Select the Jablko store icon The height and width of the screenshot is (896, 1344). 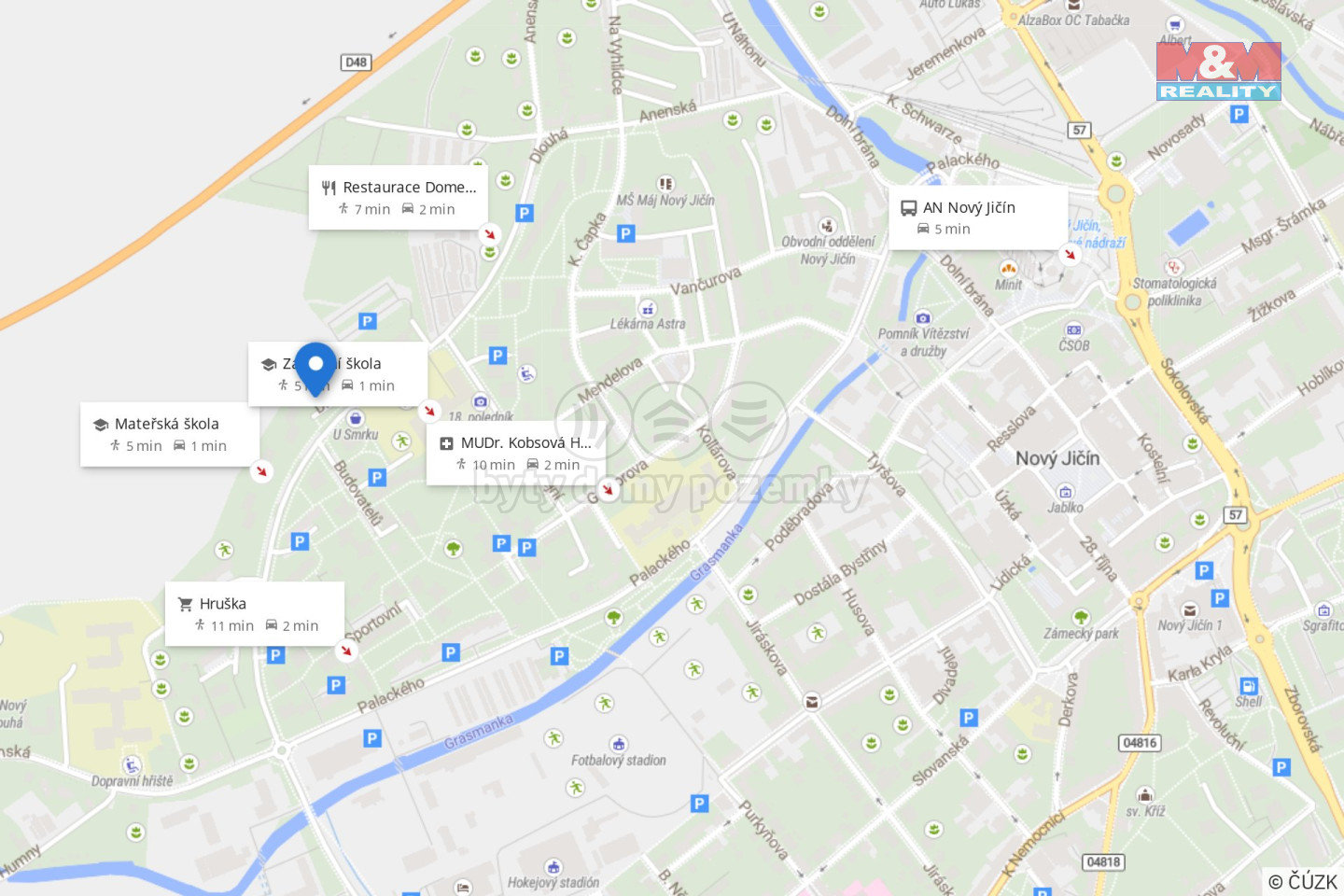(1065, 492)
